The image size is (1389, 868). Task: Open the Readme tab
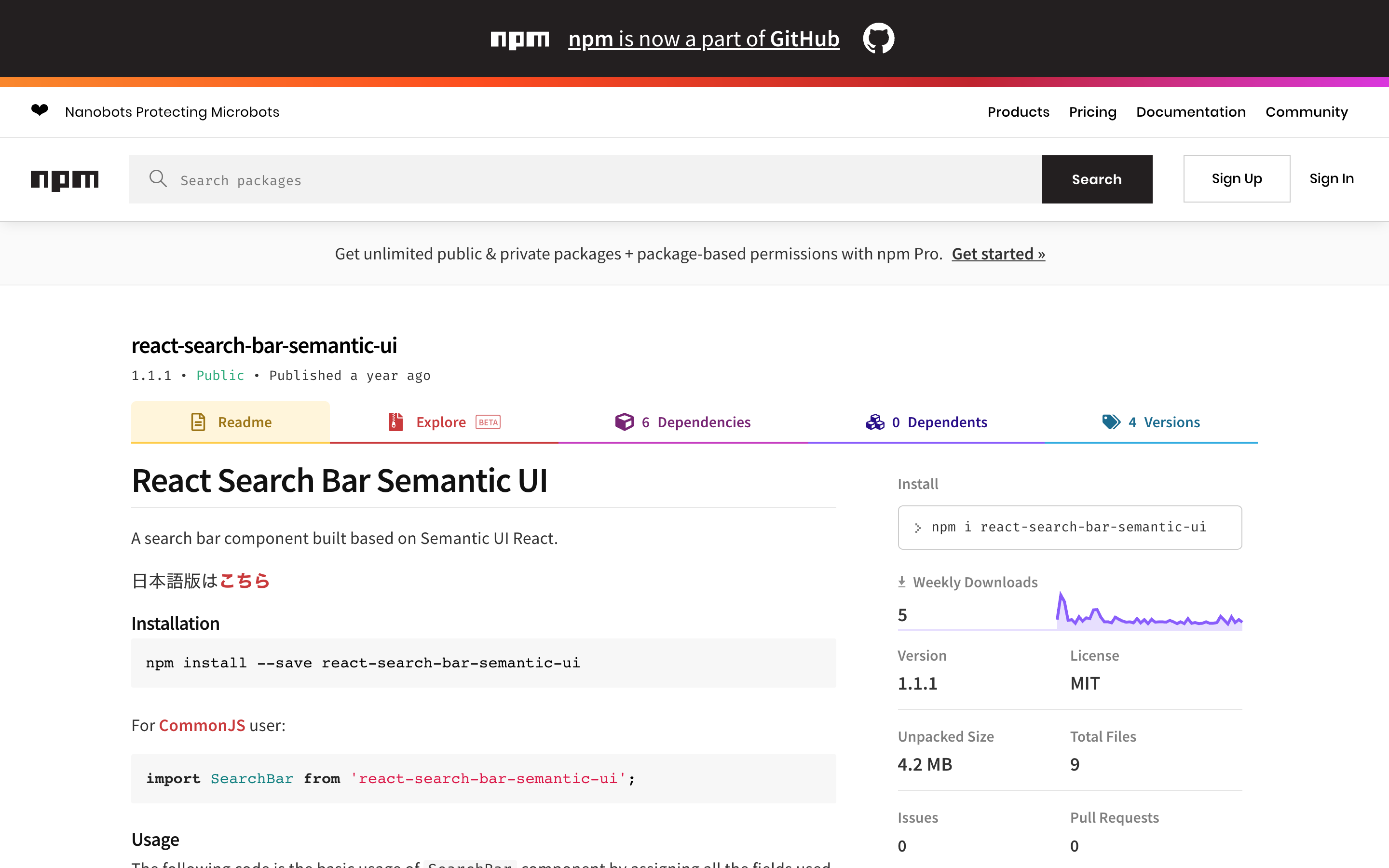pos(230,422)
